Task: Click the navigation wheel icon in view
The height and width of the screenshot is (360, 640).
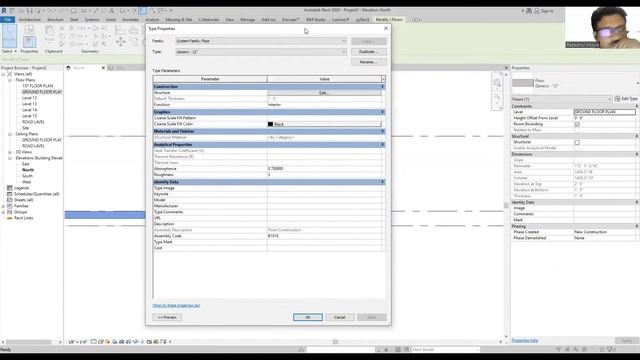Action: click(497, 83)
